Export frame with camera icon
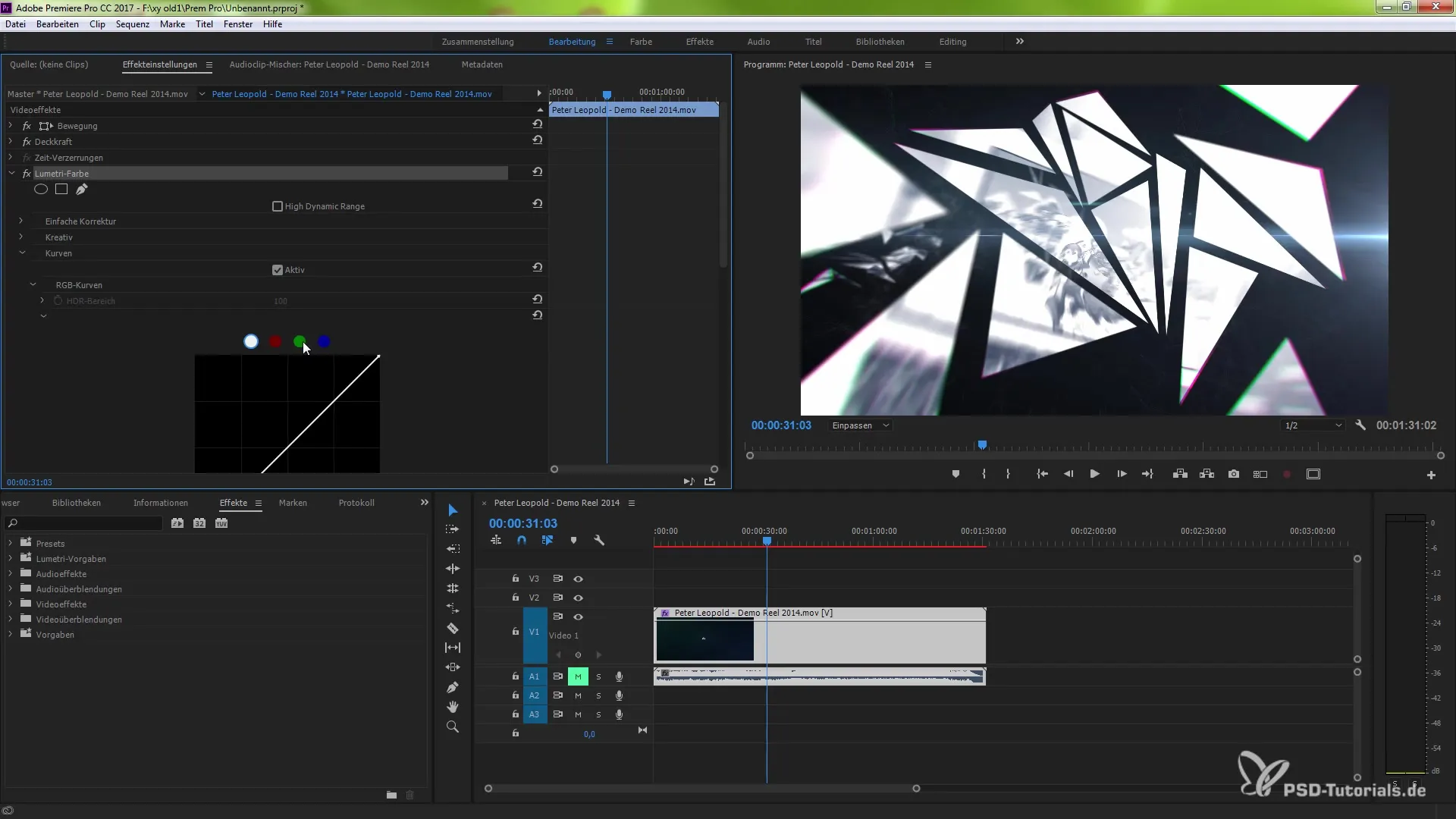 pos(1234,474)
